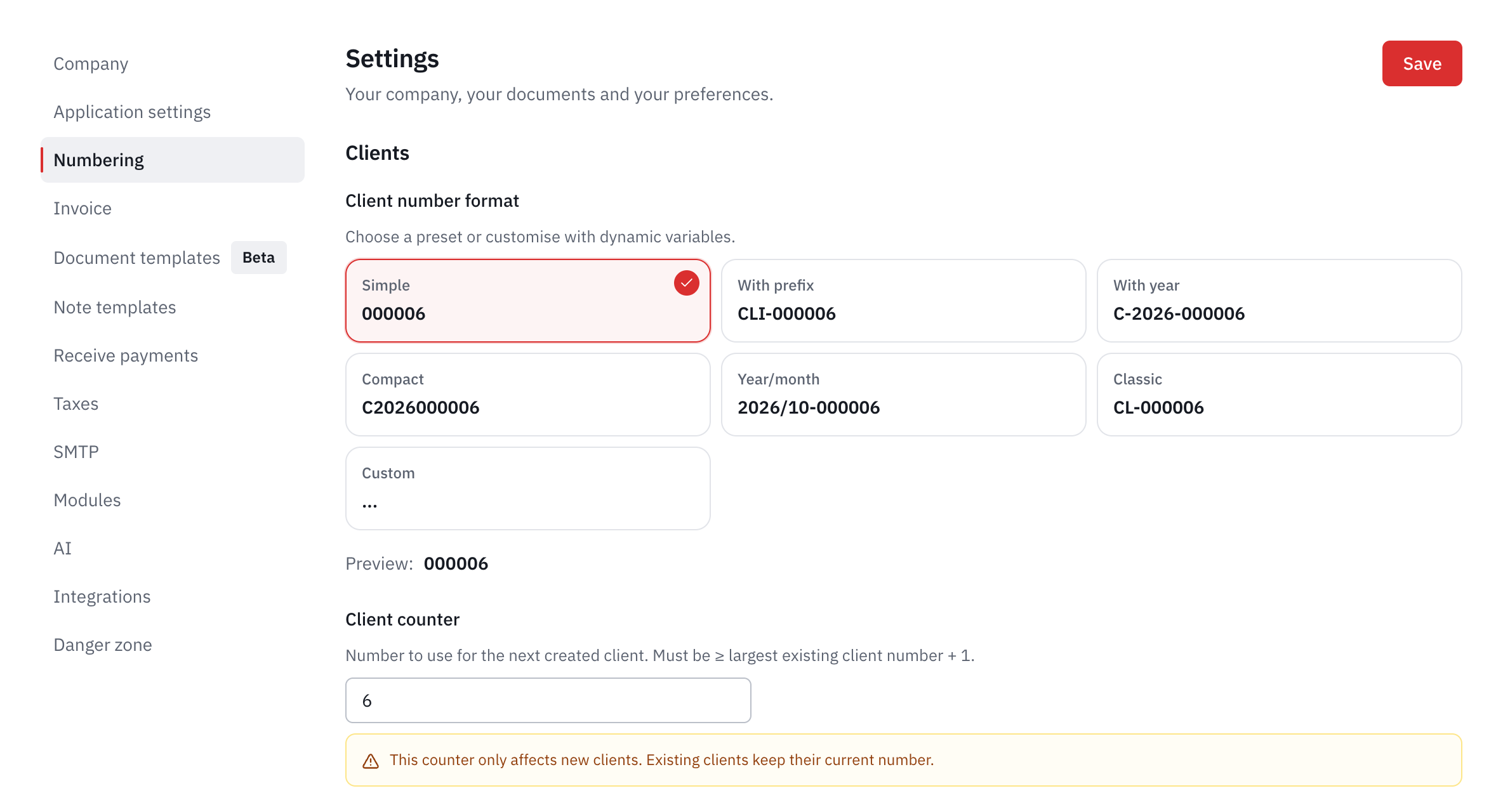
Task: Click the Beta badge next to Document templates
Action: click(x=258, y=258)
